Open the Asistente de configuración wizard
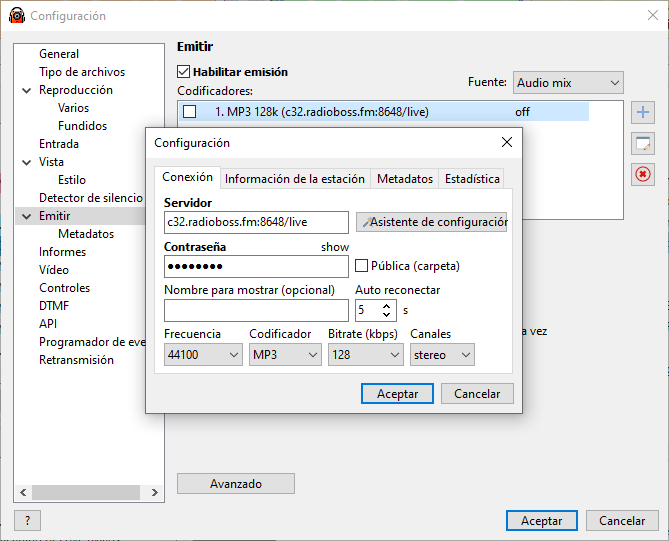Viewport: 669px width, 541px height. (x=432, y=222)
